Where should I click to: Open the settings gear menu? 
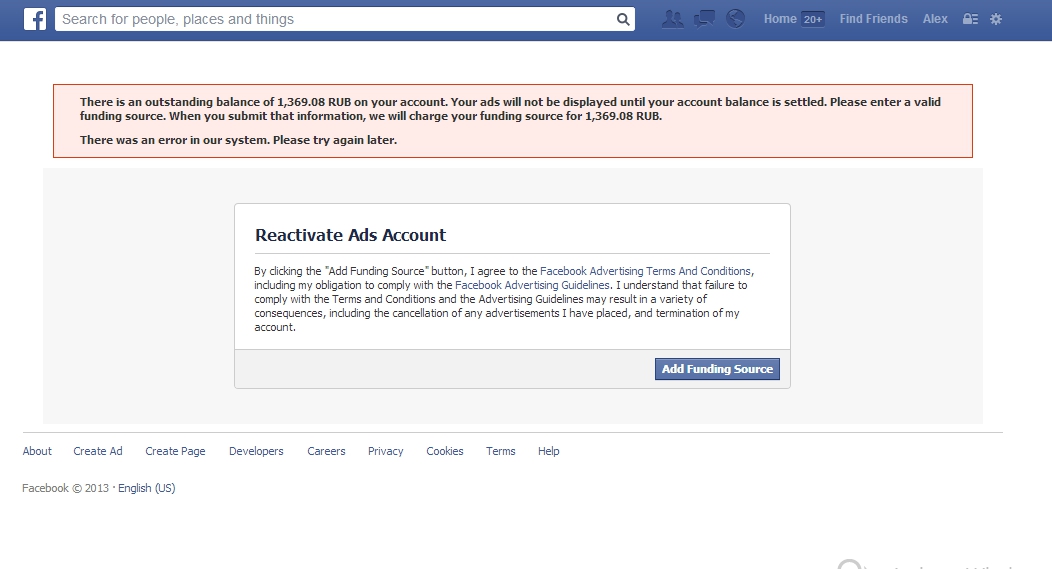click(996, 19)
